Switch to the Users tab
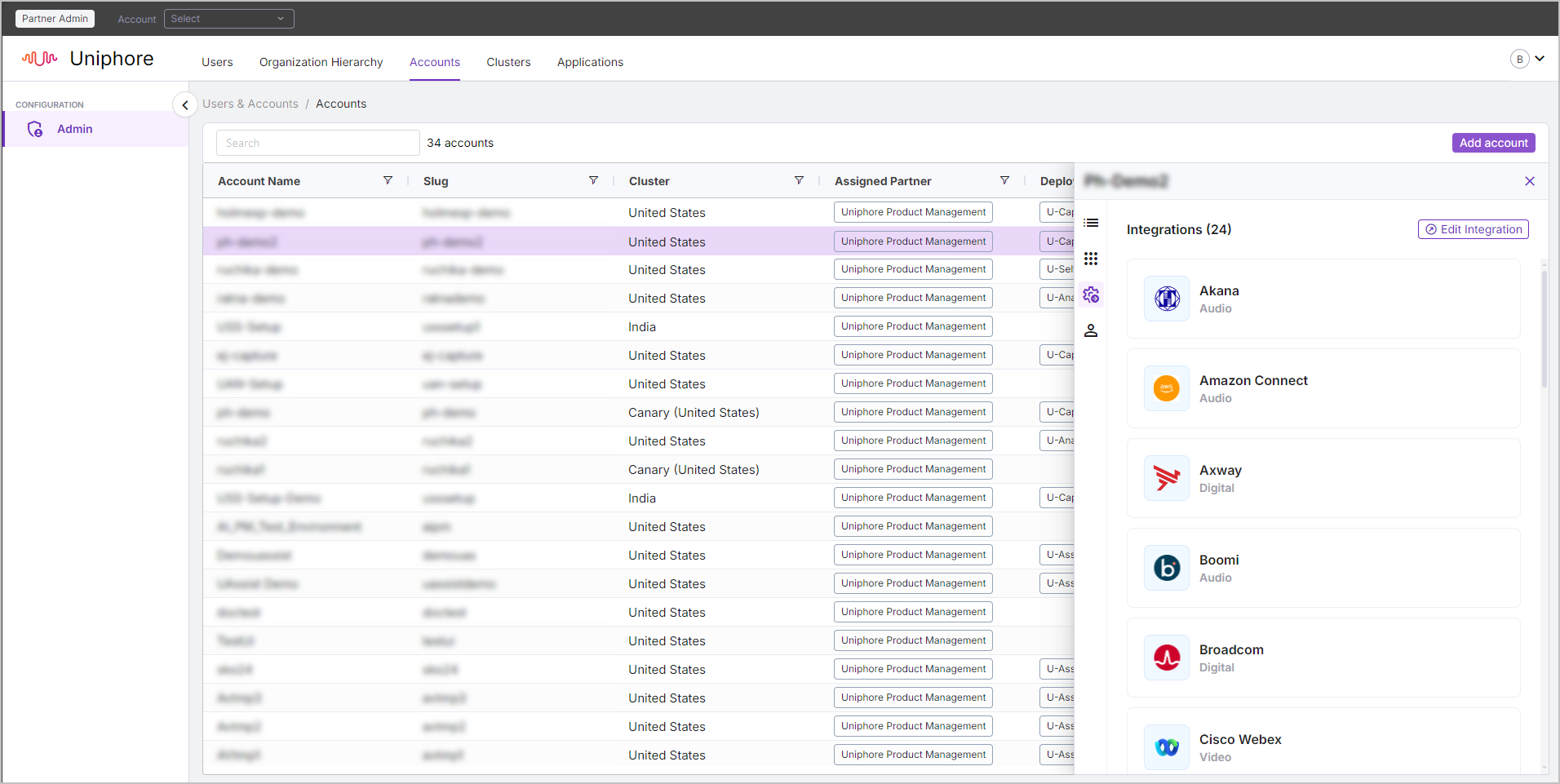This screenshot has width=1560, height=784. [x=217, y=62]
